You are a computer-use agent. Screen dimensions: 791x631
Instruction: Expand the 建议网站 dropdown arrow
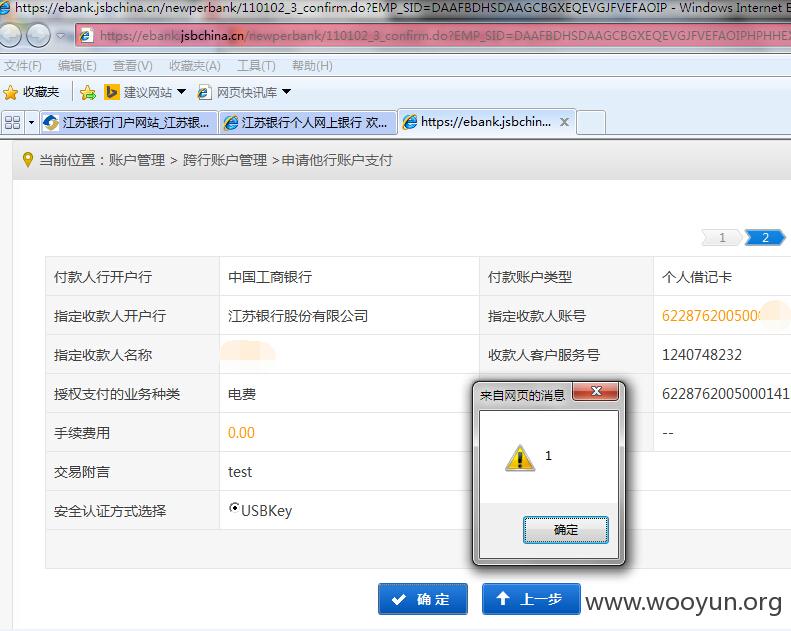[182, 92]
